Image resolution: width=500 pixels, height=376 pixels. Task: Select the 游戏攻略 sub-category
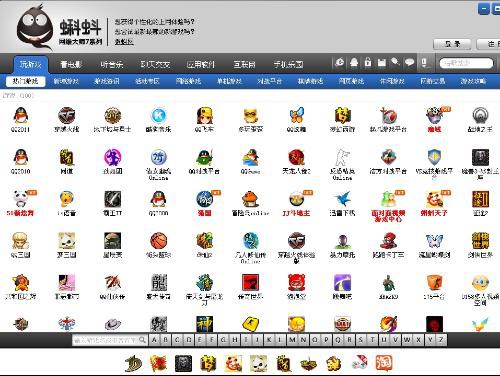473,81
